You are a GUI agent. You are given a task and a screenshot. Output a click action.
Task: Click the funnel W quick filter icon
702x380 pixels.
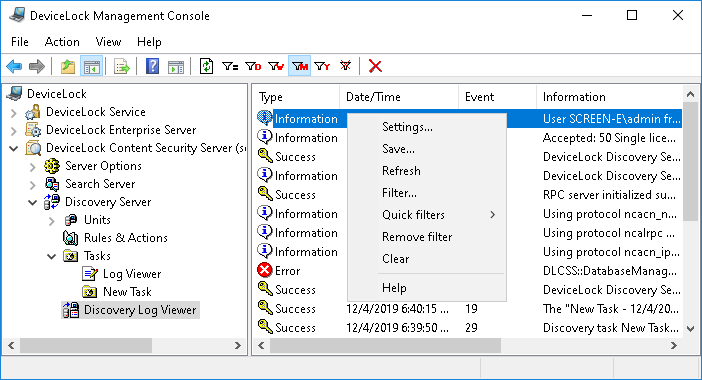(276, 67)
